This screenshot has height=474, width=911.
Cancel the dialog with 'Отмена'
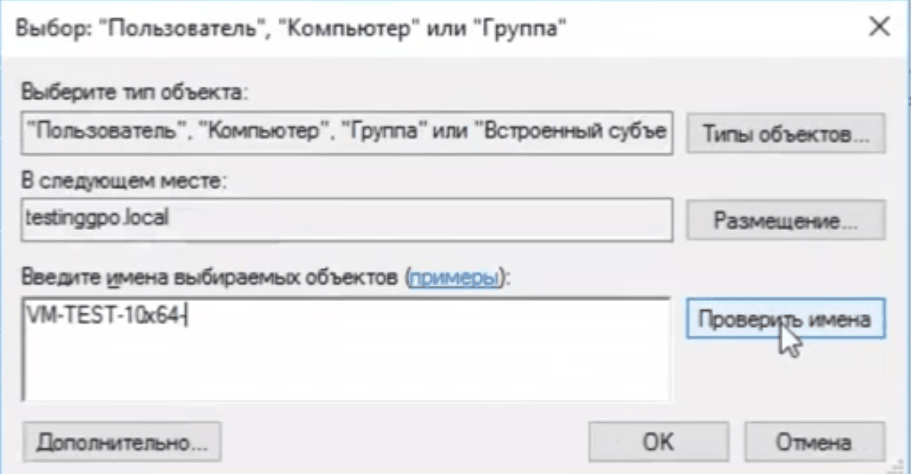(x=812, y=441)
